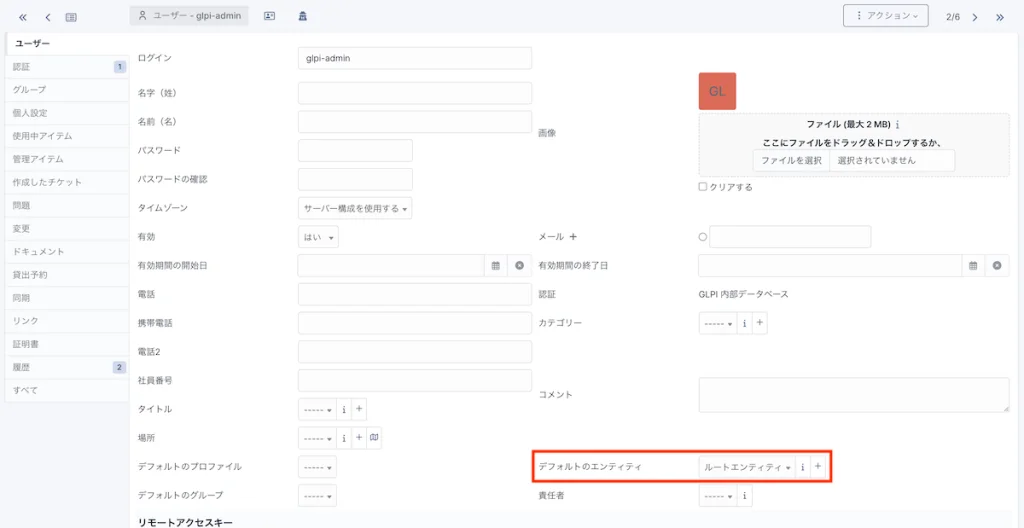This screenshot has width=1024, height=528.
Task: Open the 場所 dropdown
Action: pyautogui.click(x=317, y=438)
